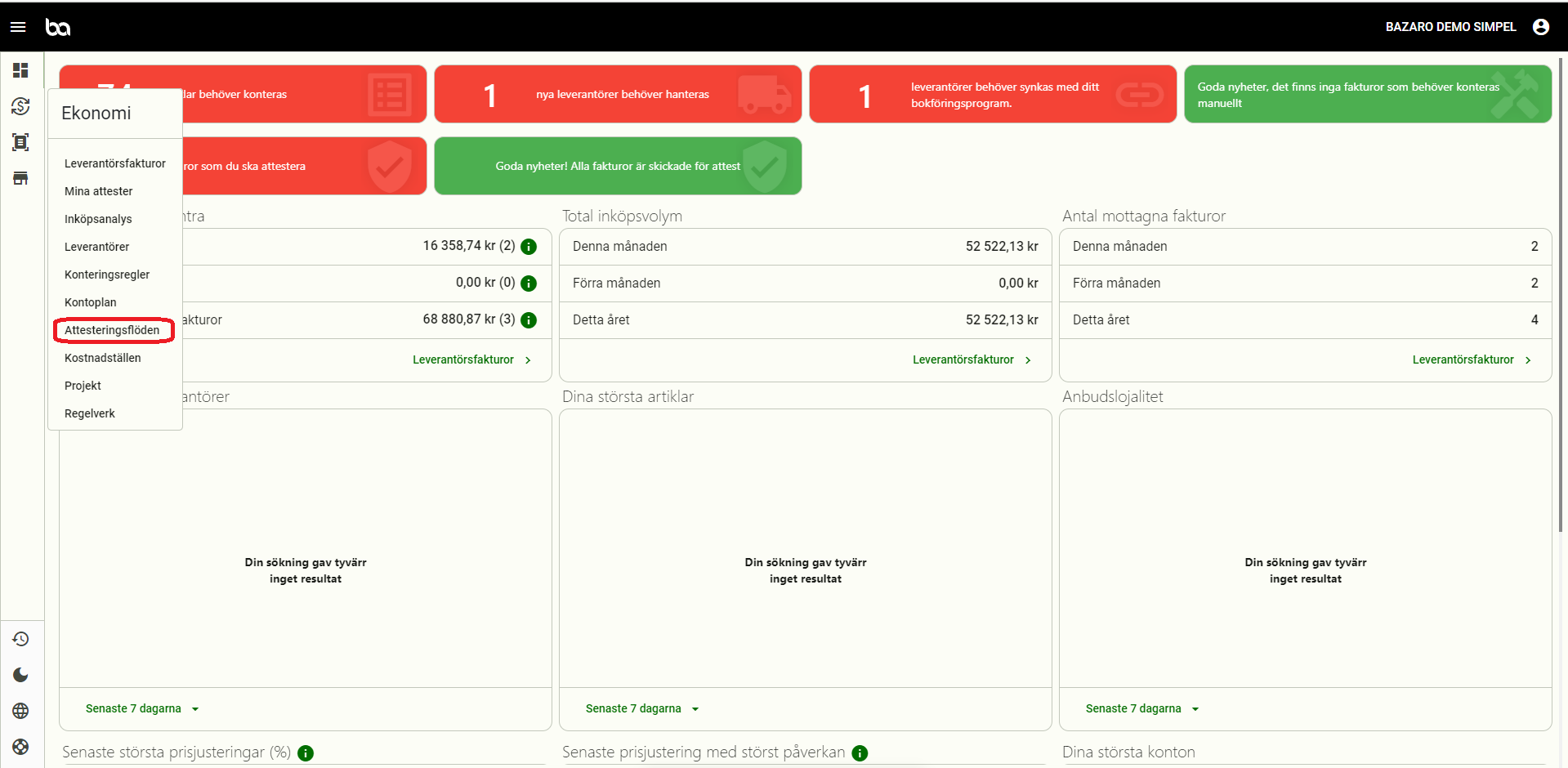Open the language globe icon
The height and width of the screenshot is (768, 1568).
tap(20, 711)
